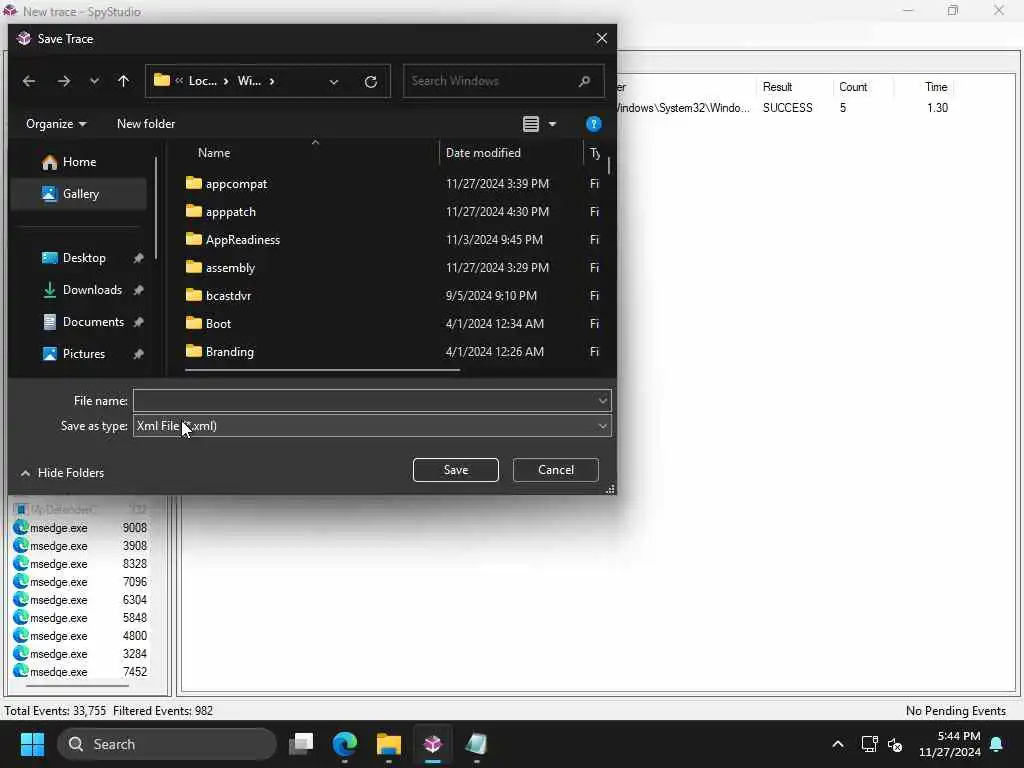The image size is (1024, 768).
Task: Open recent locations chevron
Action: click(94, 81)
